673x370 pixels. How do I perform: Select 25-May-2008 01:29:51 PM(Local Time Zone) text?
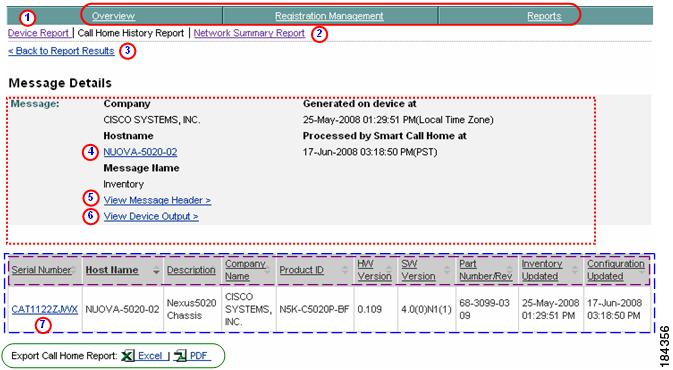(398, 120)
